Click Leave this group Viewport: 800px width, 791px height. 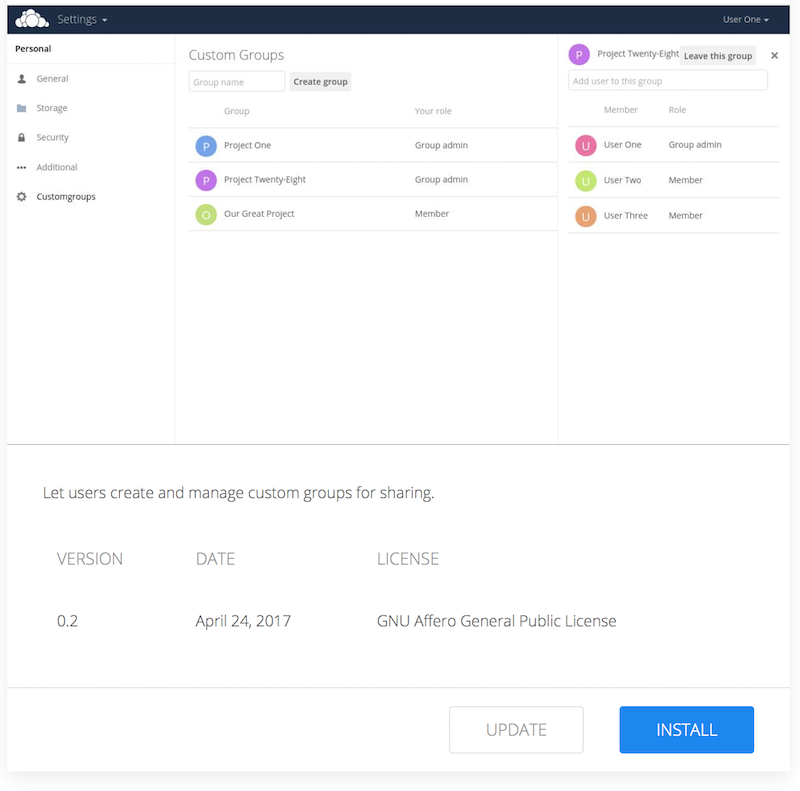718,55
